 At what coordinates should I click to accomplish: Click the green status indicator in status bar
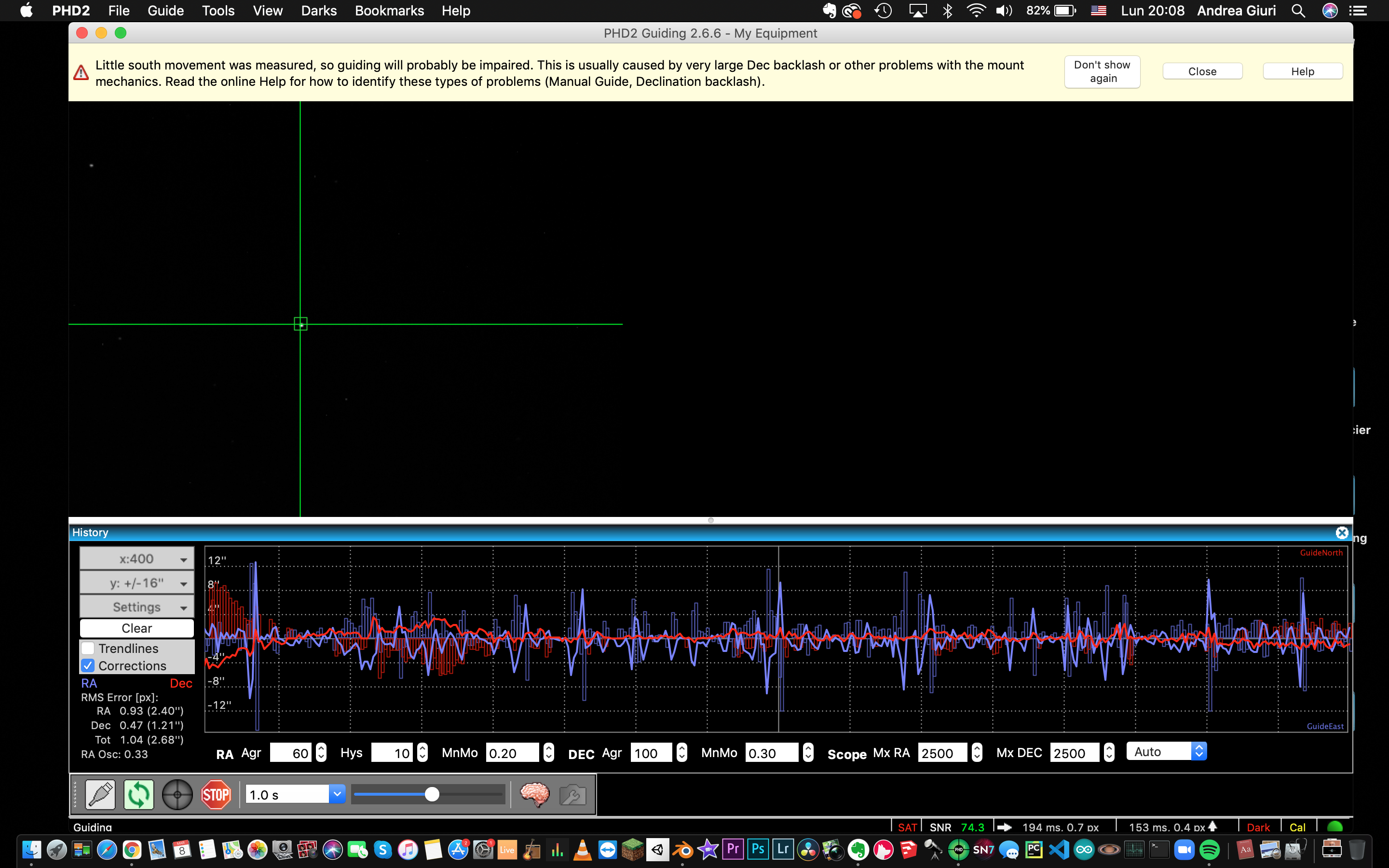pyautogui.click(x=1335, y=827)
